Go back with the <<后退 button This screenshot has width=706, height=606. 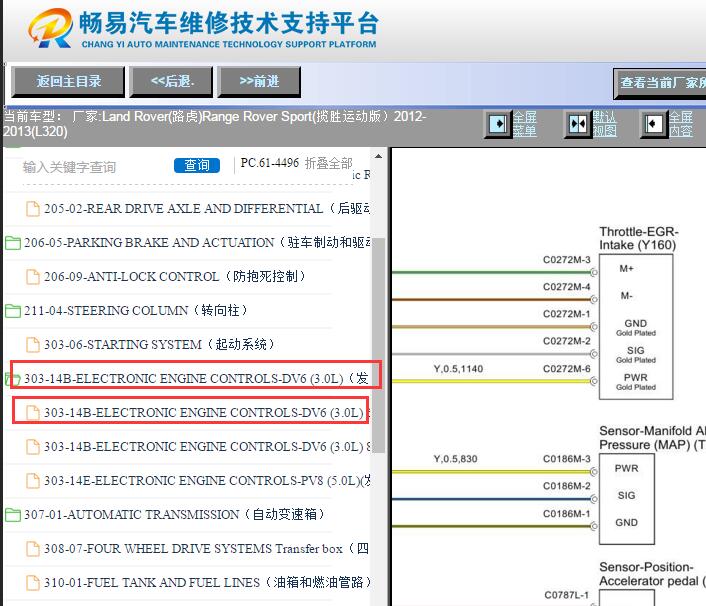pos(171,81)
